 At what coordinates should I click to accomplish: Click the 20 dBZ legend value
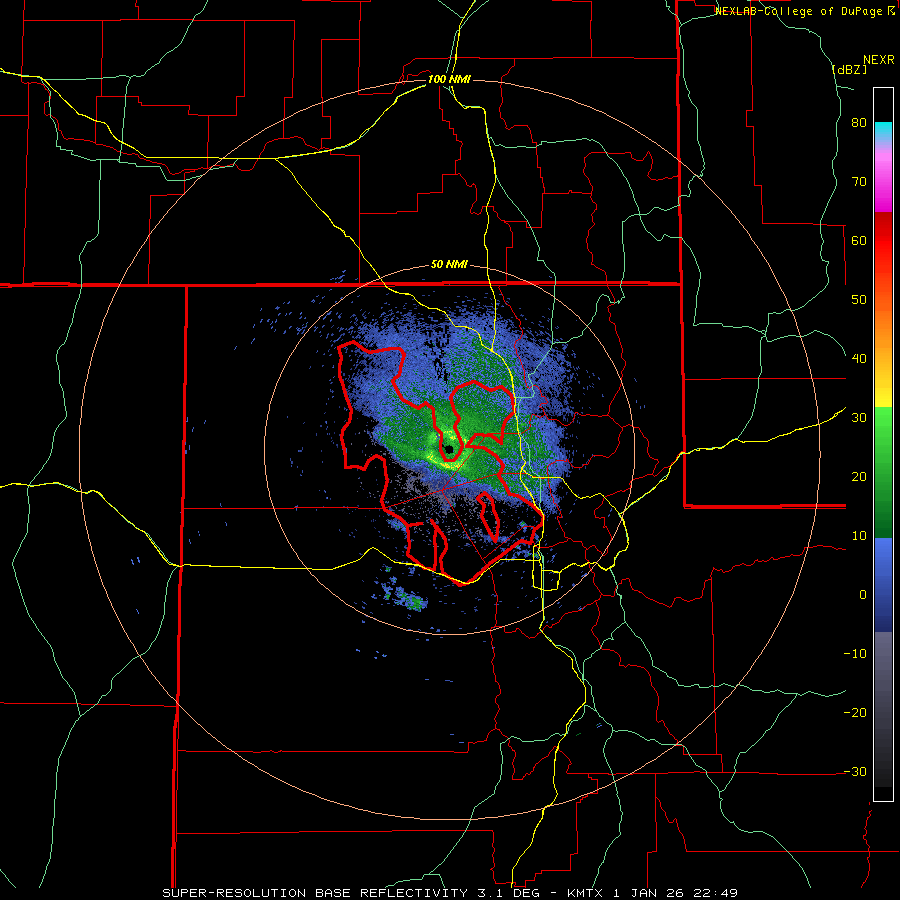coord(859,477)
